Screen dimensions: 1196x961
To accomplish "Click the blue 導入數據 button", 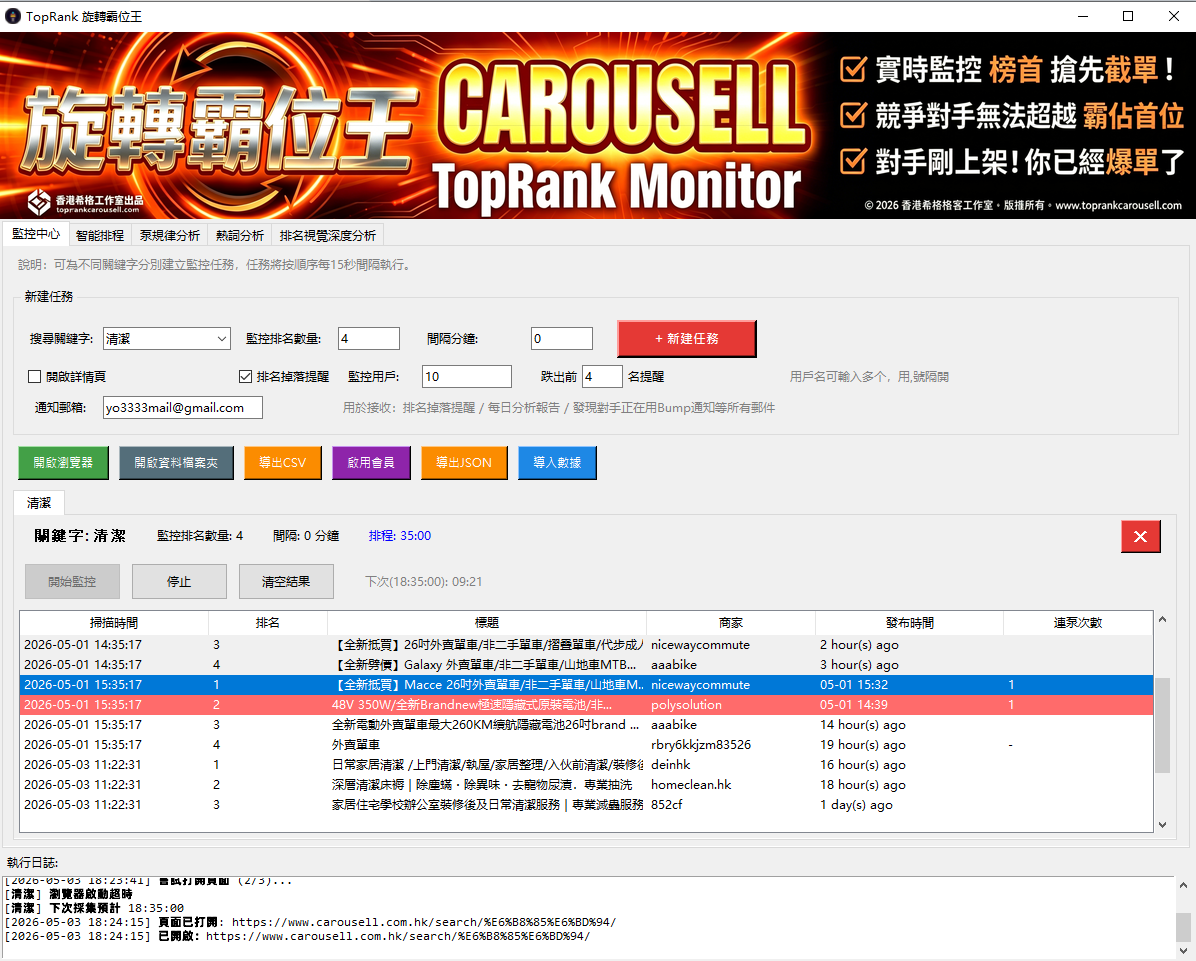I will [557, 463].
